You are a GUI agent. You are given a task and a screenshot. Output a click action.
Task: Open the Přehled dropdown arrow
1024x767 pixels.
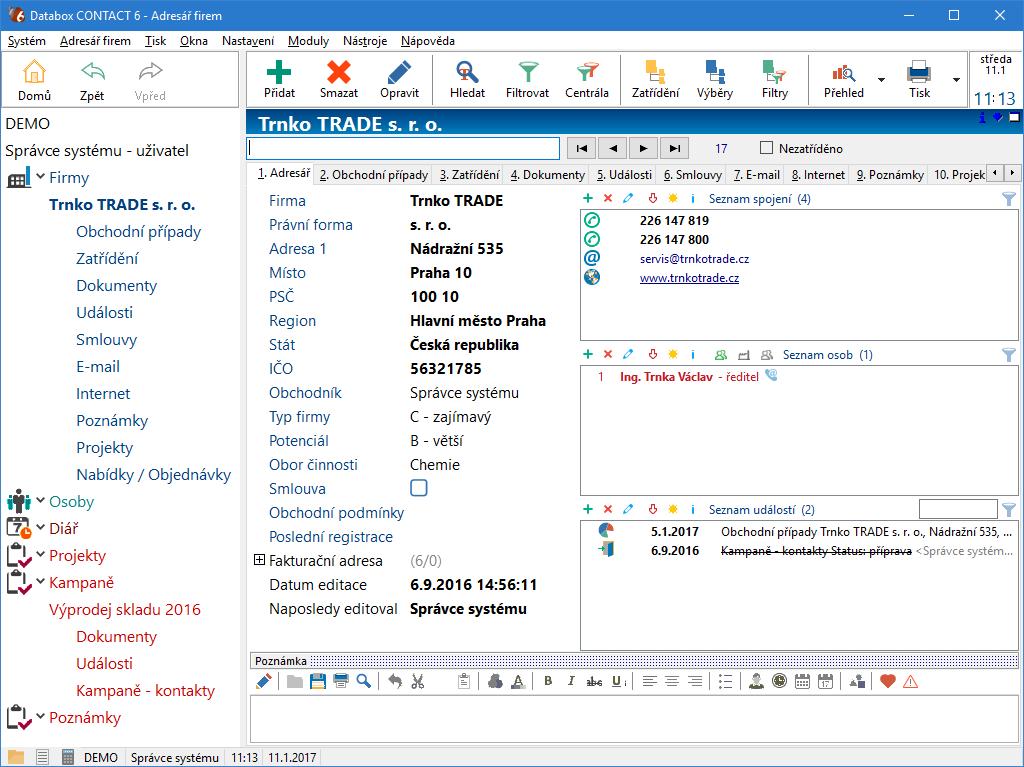[881, 80]
